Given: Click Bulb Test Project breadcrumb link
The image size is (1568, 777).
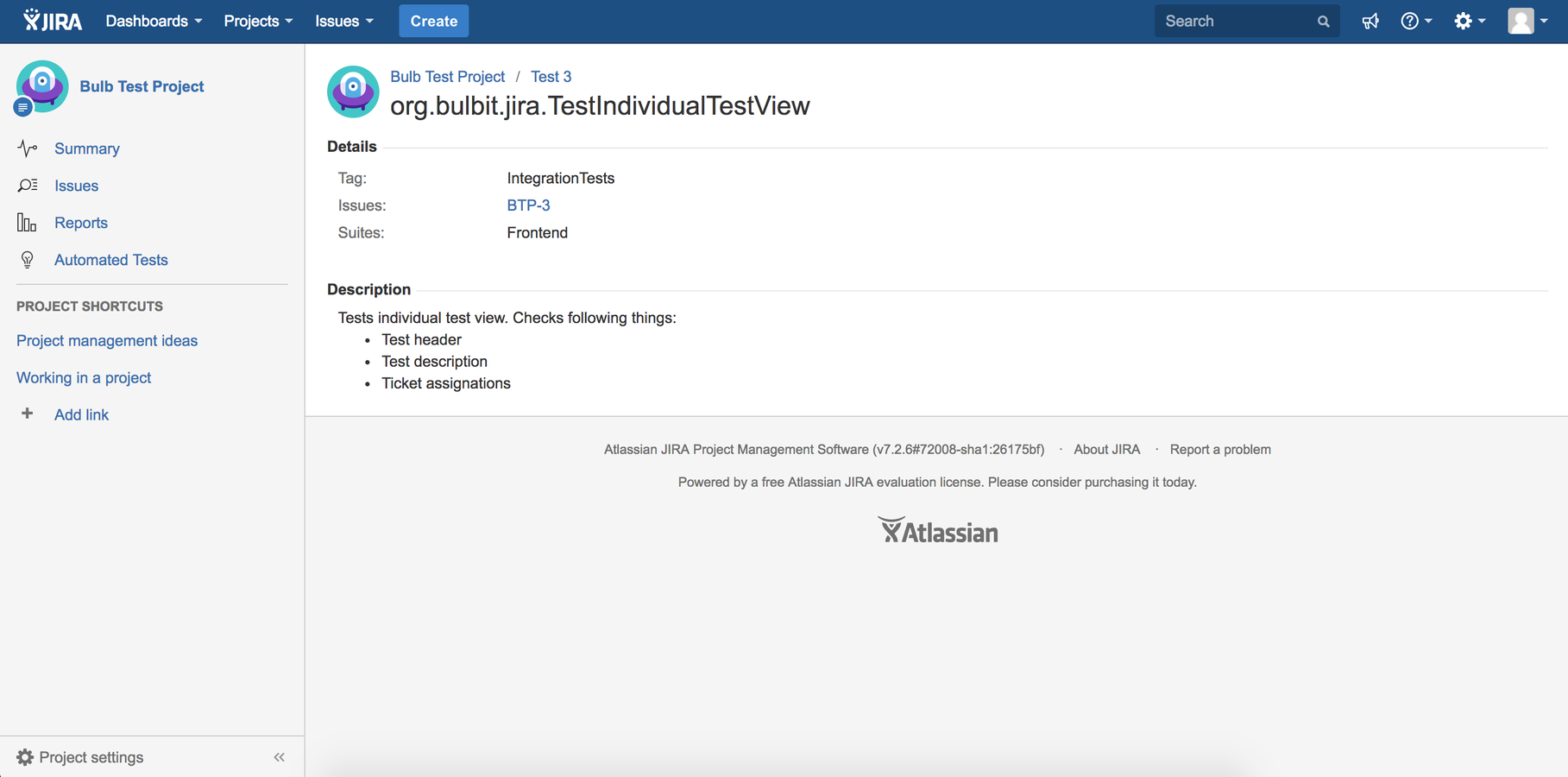Looking at the screenshot, I should [x=447, y=77].
